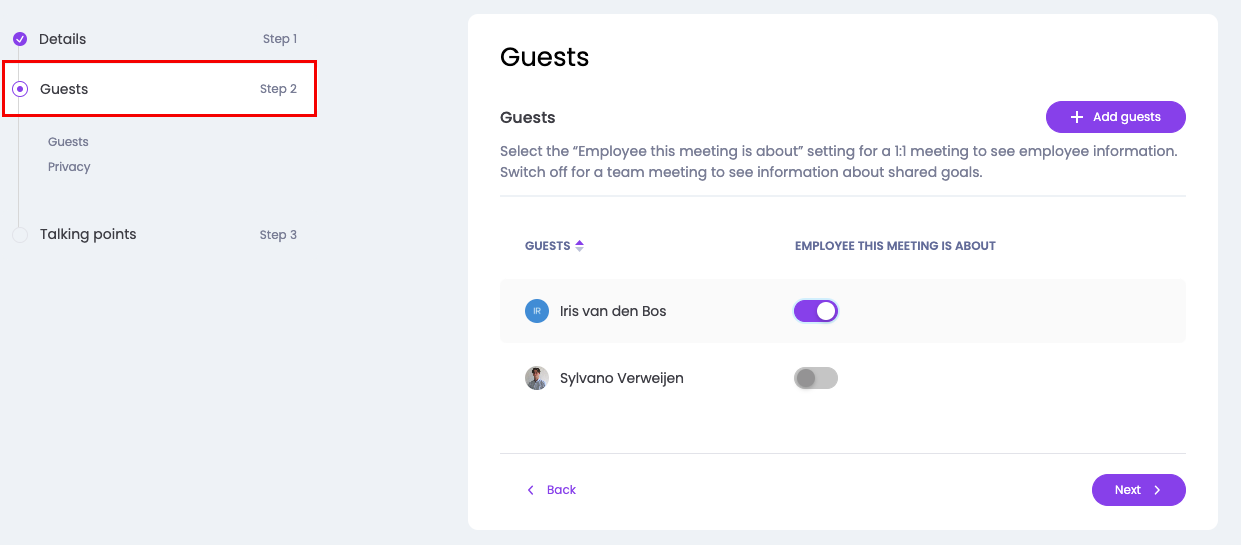This screenshot has height=545, width=1241.
Task: Jump to the Guests sub-section link
Action: tap(68, 142)
